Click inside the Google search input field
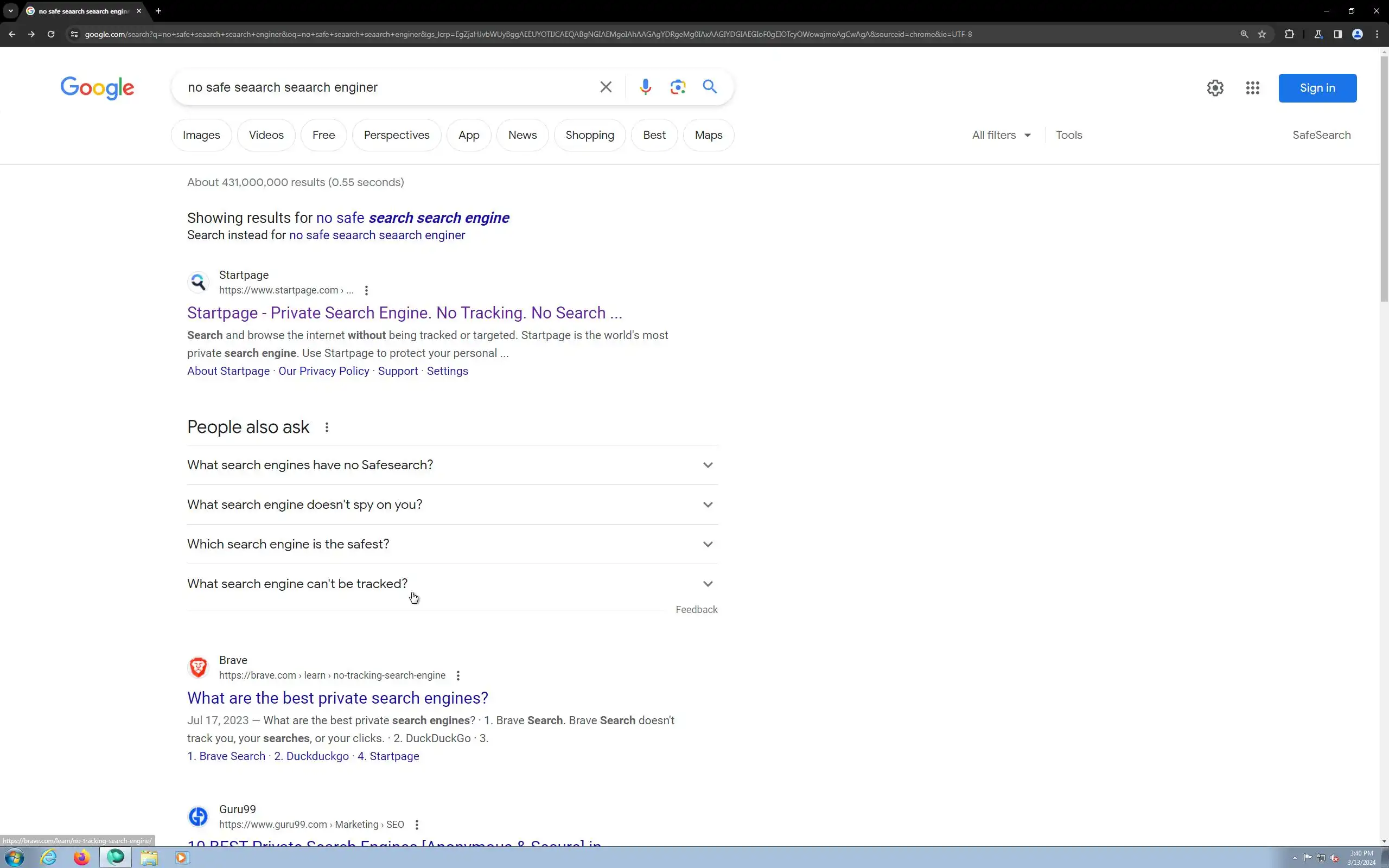This screenshot has height=868, width=1389. (385, 87)
